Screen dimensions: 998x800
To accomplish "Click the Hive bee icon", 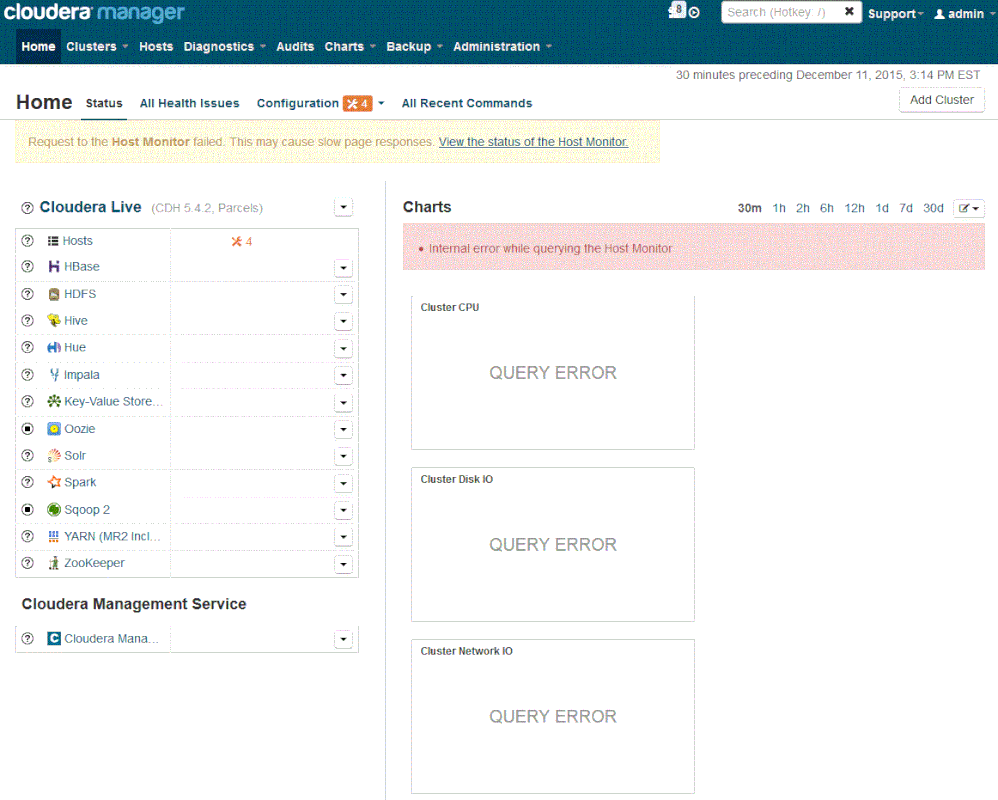I will click(x=54, y=321).
